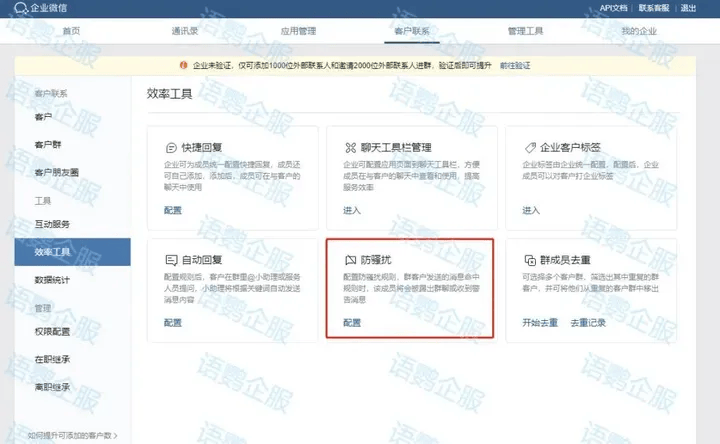Expand 如何提升可添加的客户数 at sidebar bottom
Image resolution: width=720 pixels, height=444 pixels.
click(72, 436)
